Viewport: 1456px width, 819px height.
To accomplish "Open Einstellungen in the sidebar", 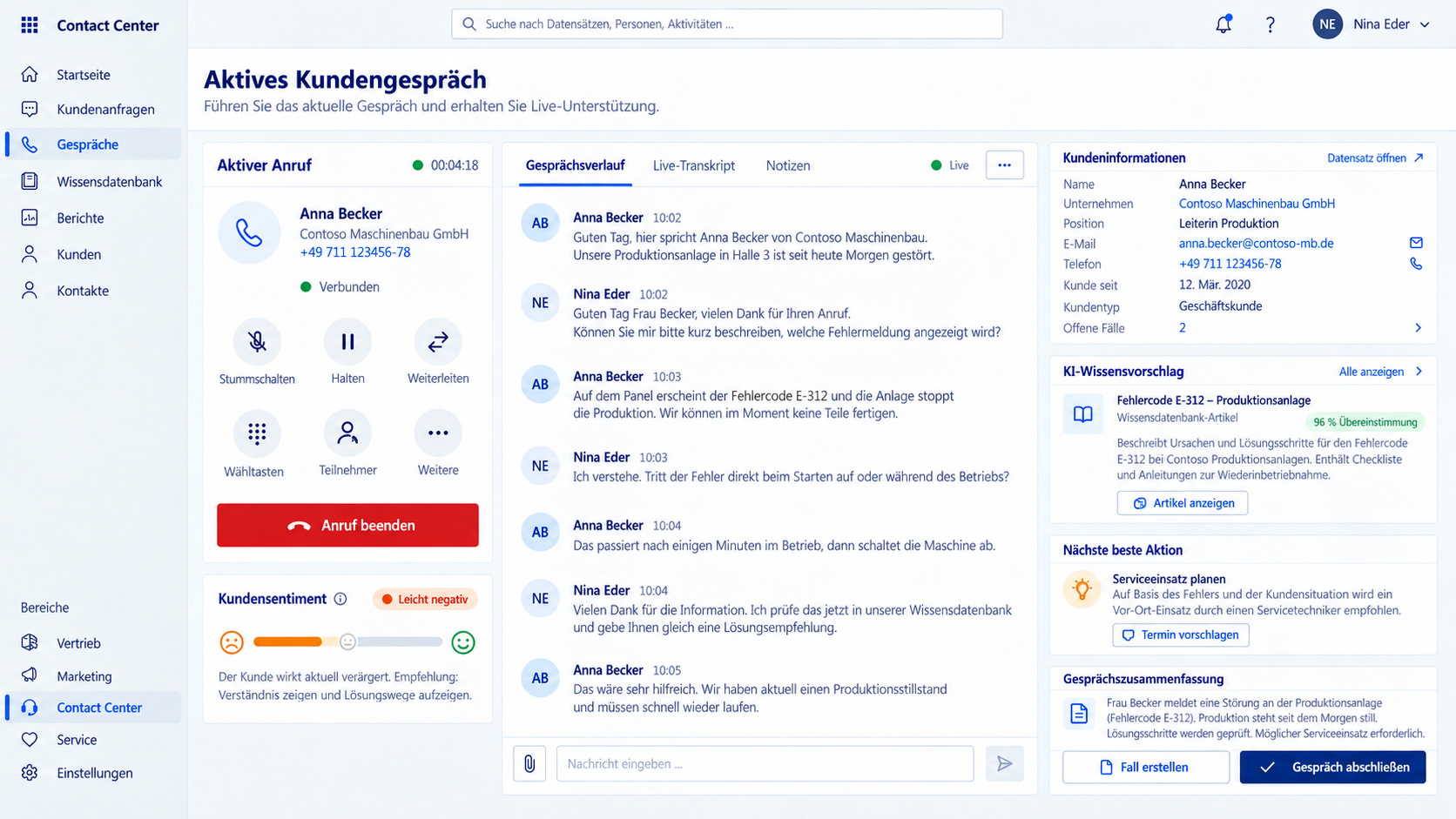I will [x=94, y=773].
